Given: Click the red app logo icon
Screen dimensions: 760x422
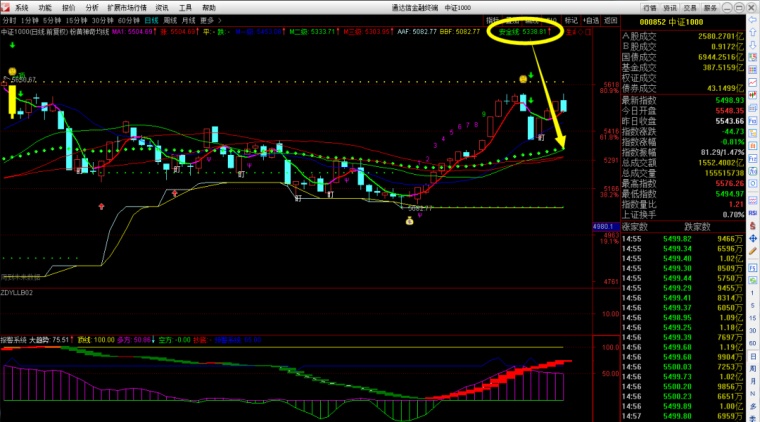Looking at the screenshot, I should 6,6.
